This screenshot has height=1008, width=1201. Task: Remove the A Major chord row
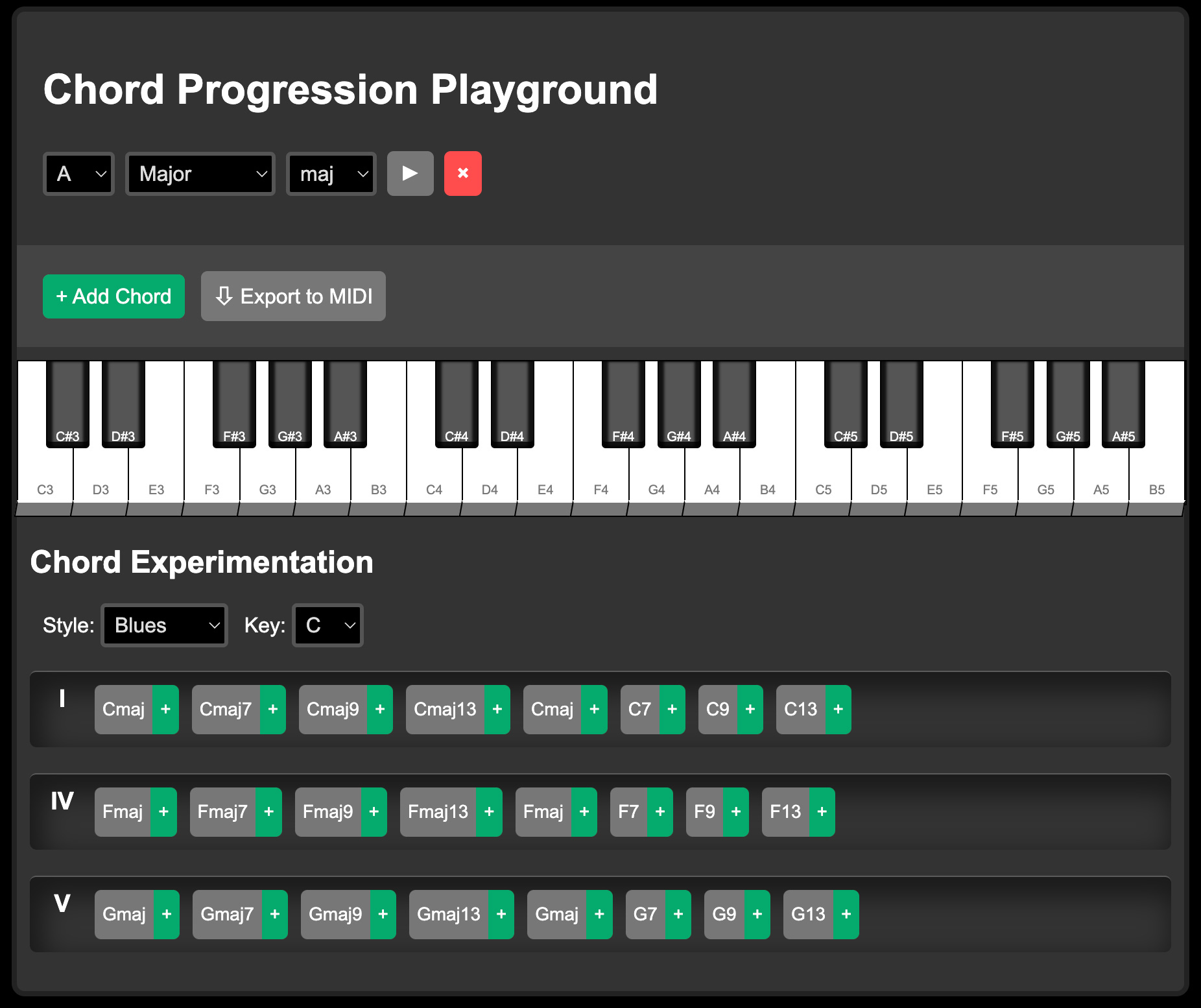click(x=462, y=173)
